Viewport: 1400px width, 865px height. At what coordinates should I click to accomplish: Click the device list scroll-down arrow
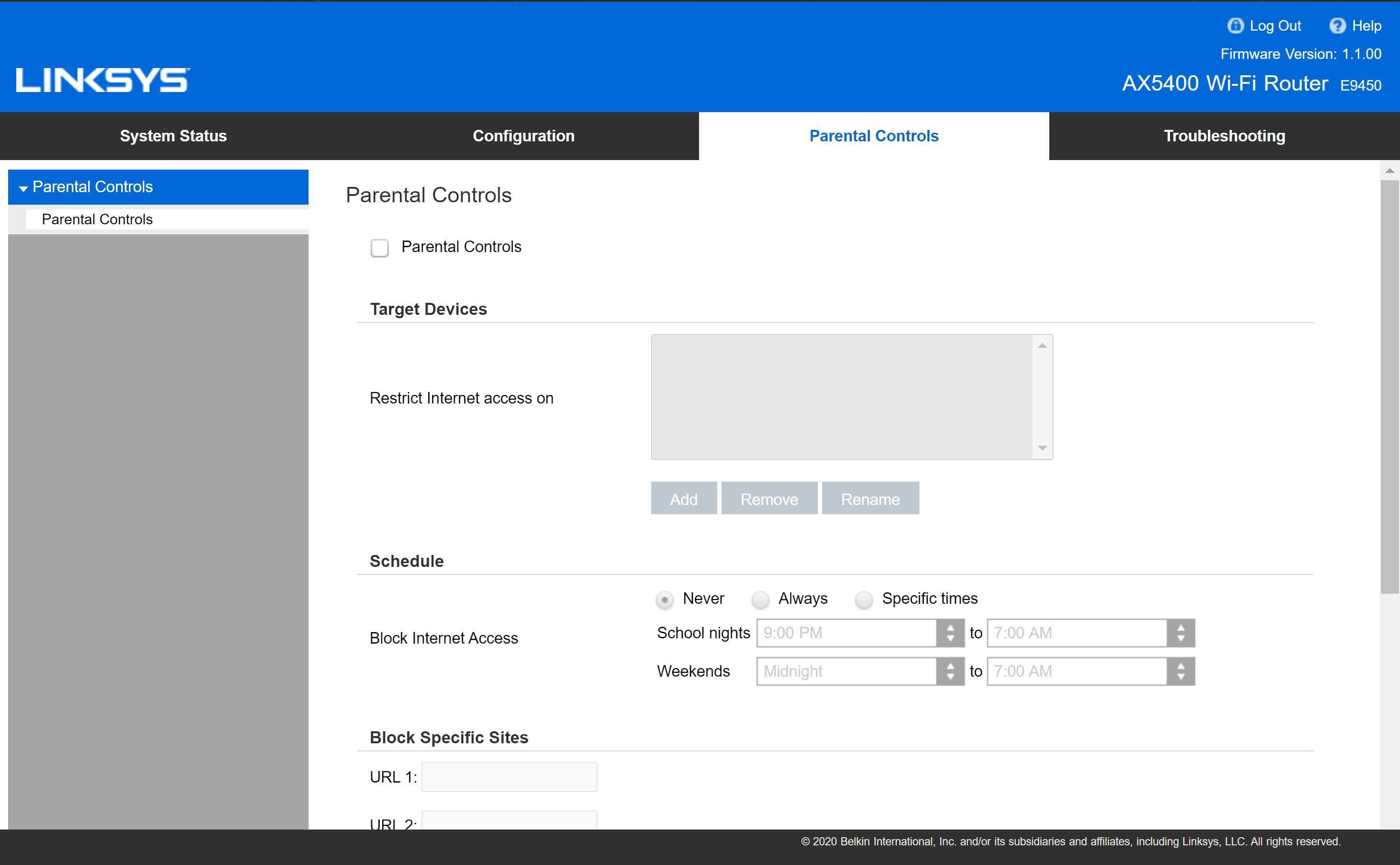click(x=1042, y=448)
